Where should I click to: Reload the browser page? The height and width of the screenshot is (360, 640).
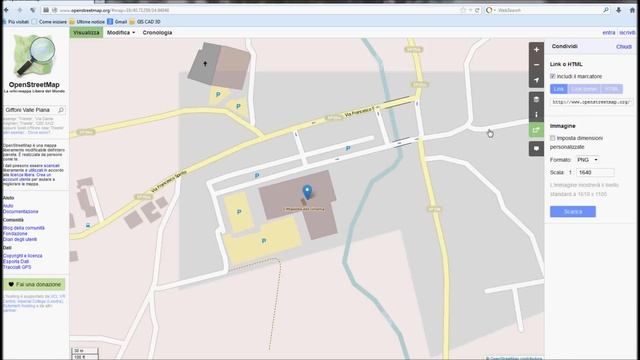(x=477, y=10)
